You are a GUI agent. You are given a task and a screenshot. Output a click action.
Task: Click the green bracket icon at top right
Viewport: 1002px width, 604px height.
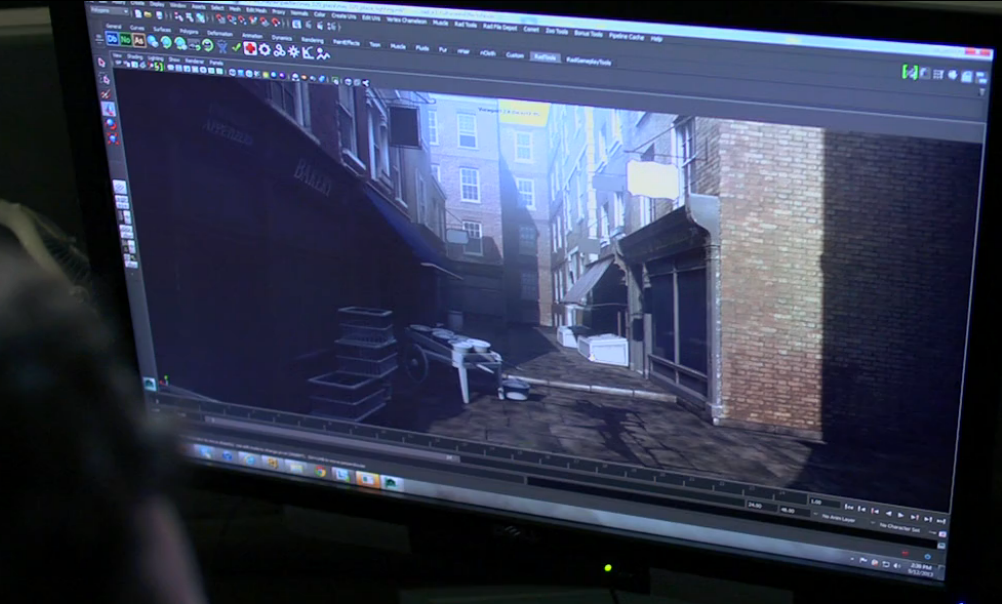click(x=909, y=72)
